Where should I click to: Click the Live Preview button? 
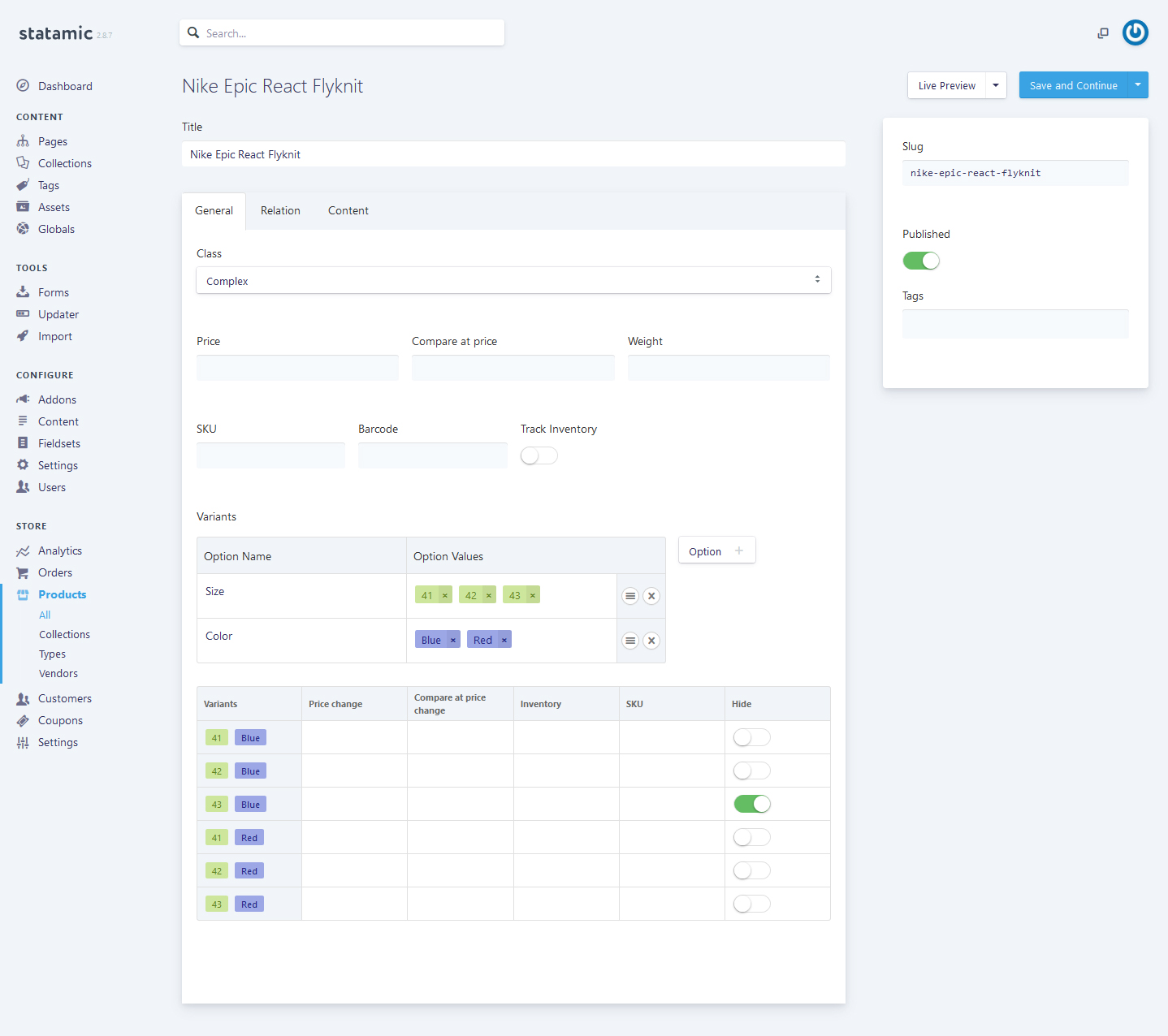tap(946, 85)
